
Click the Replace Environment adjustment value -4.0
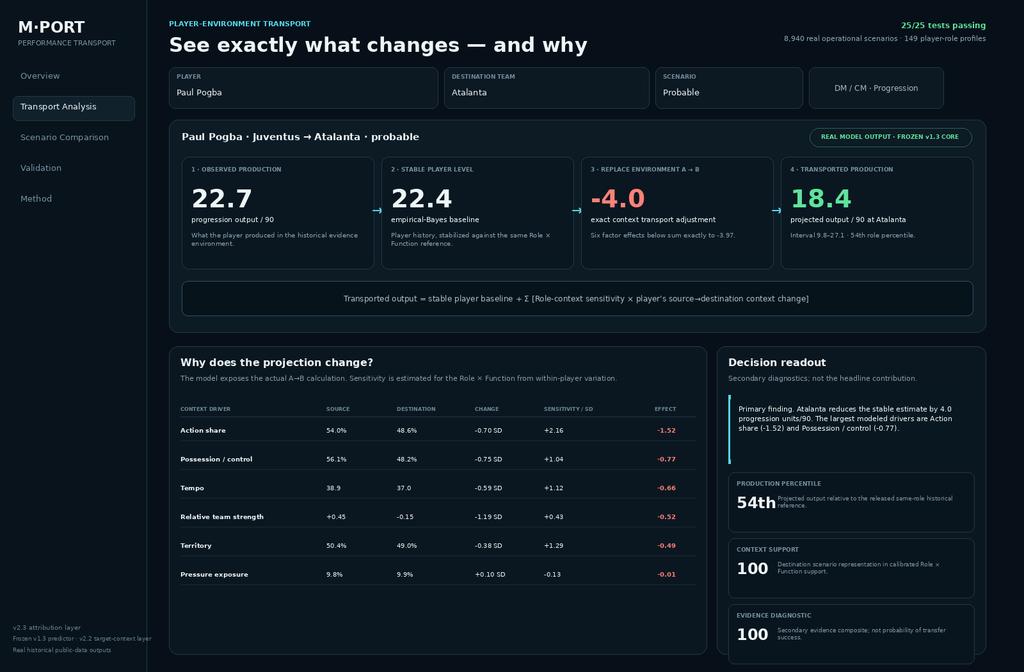(x=617, y=199)
